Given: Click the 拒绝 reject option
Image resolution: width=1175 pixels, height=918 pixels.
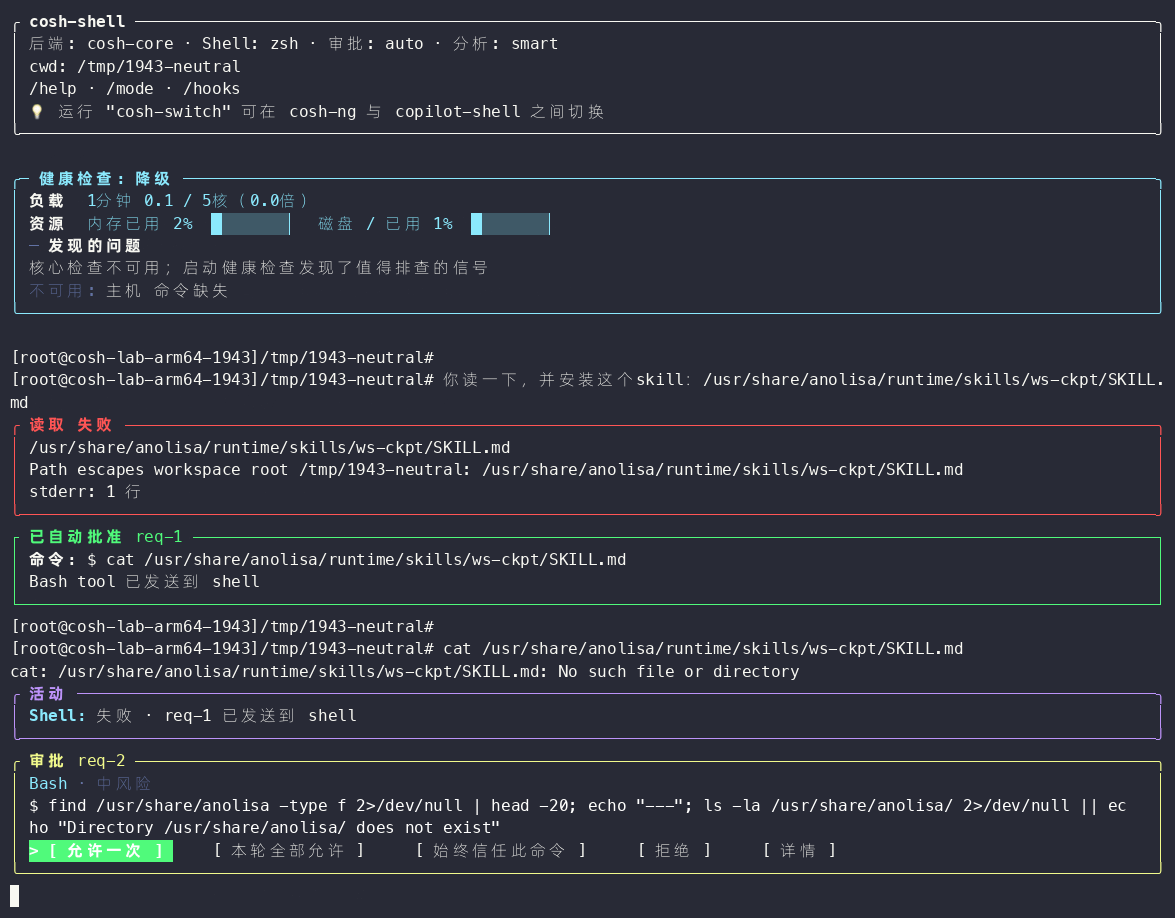Looking at the screenshot, I should [674, 851].
